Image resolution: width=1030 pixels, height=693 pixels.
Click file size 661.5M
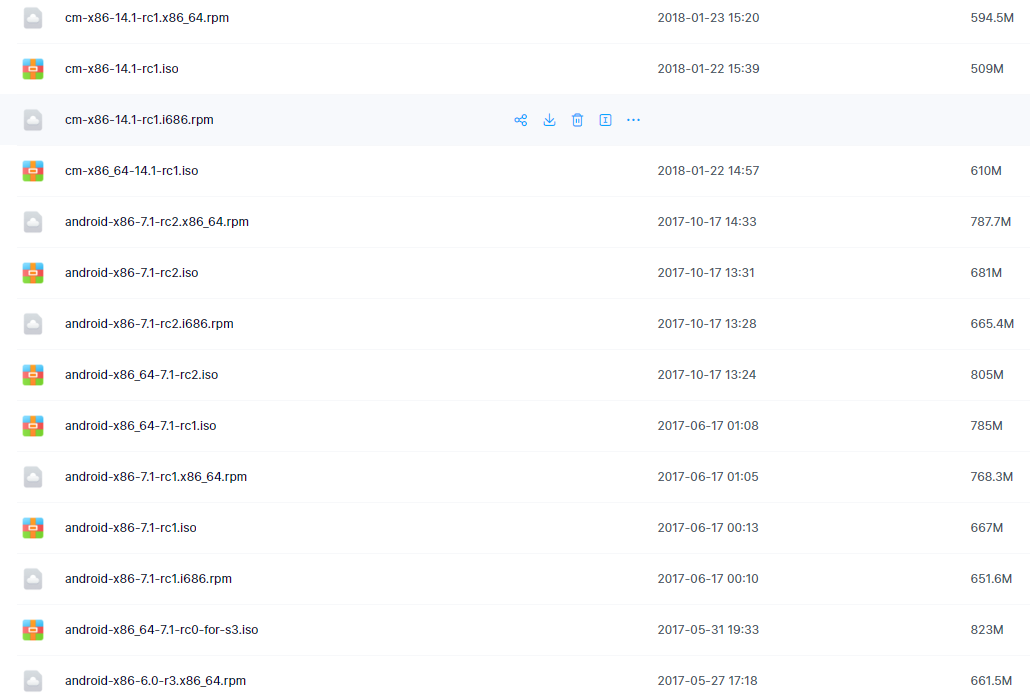click(x=991, y=681)
